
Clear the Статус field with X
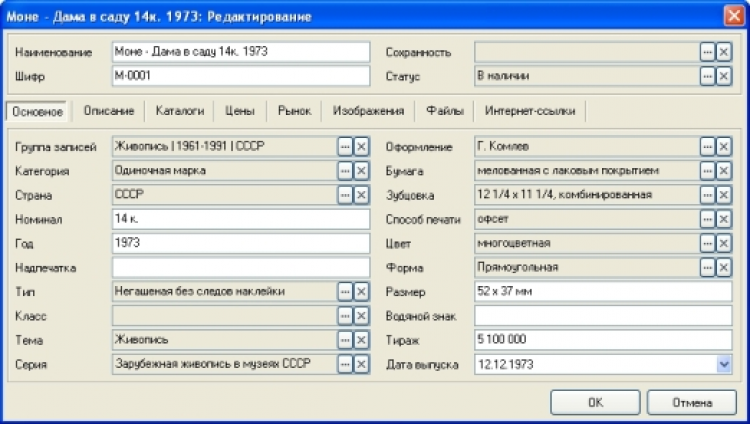click(723, 76)
